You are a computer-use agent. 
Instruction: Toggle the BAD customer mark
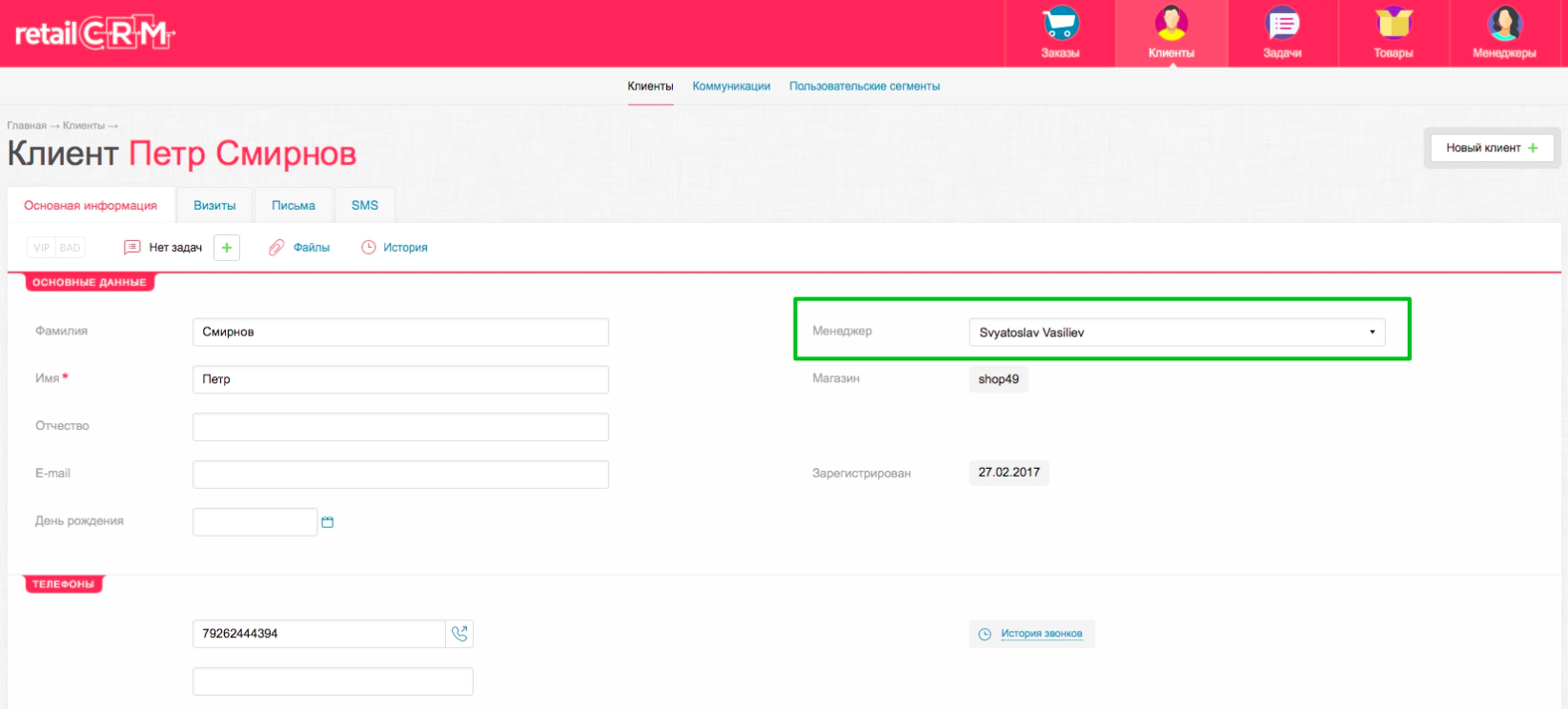[x=71, y=248]
